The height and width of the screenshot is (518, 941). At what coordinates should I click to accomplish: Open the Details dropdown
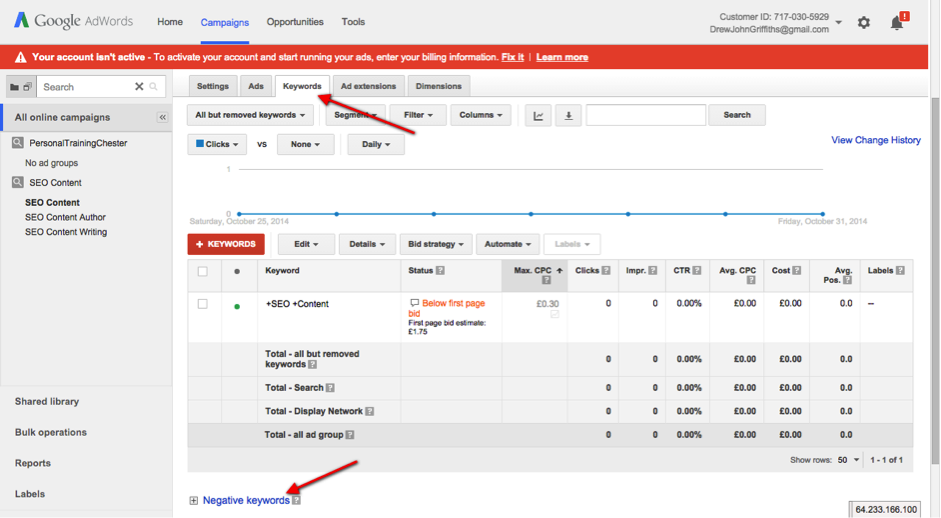367,244
